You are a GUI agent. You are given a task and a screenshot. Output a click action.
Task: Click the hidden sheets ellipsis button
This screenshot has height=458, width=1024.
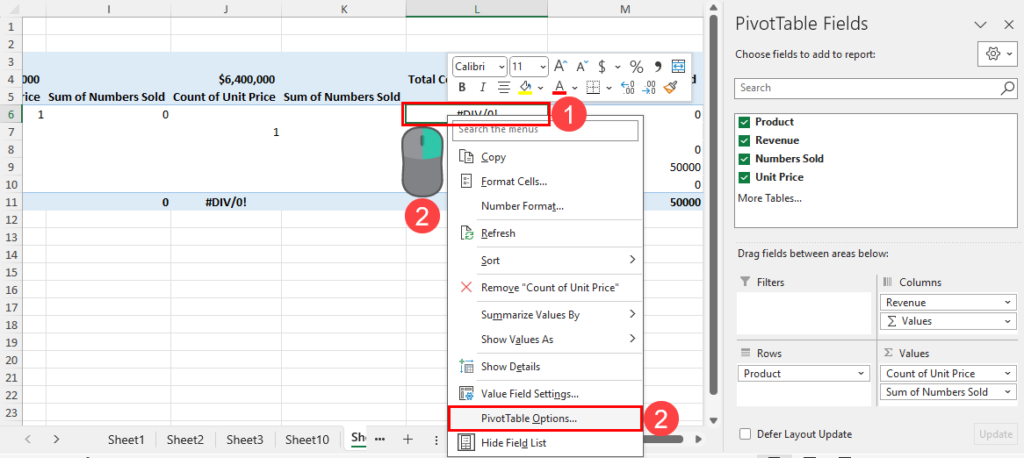click(381, 439)
